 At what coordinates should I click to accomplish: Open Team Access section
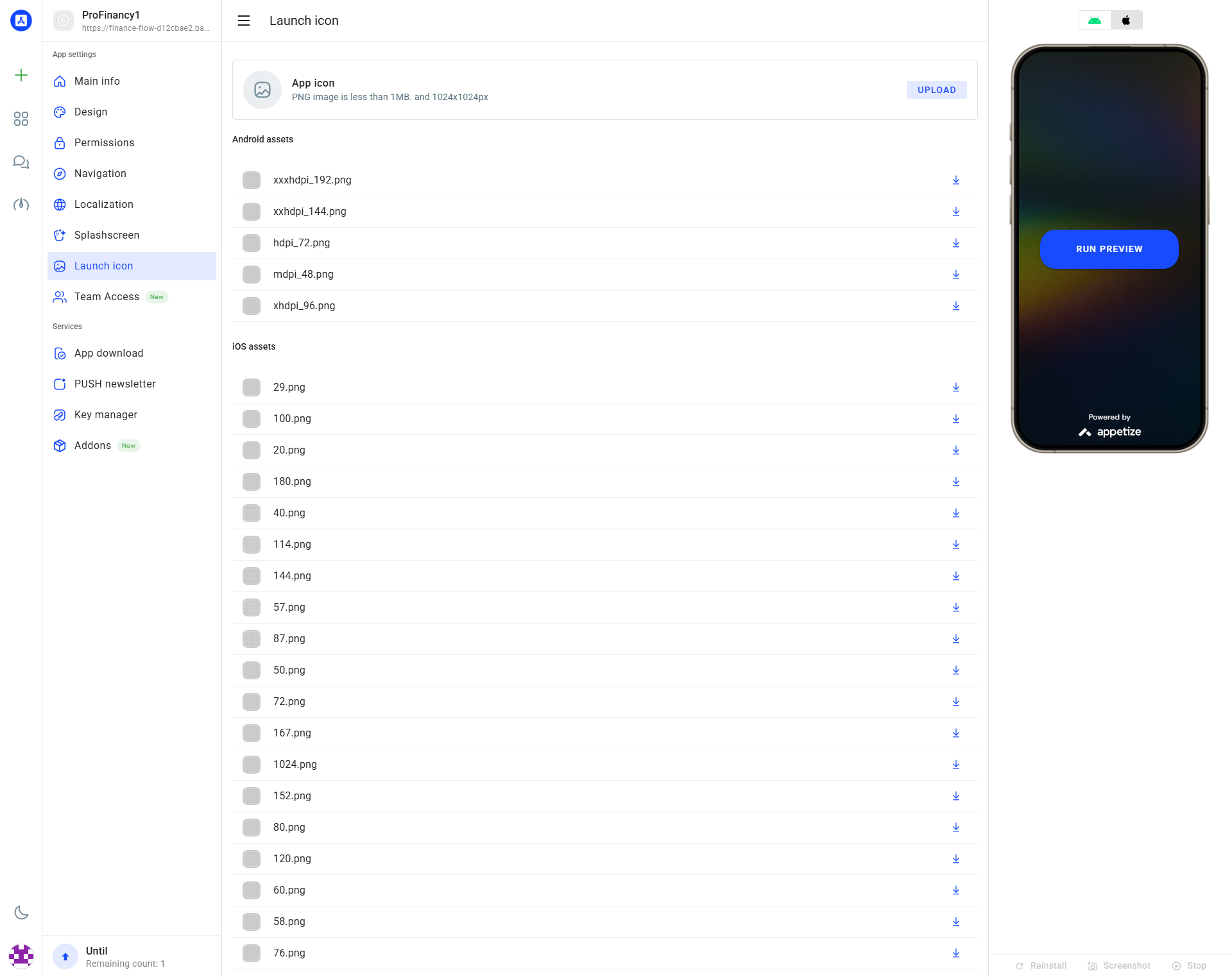point(132,296)
